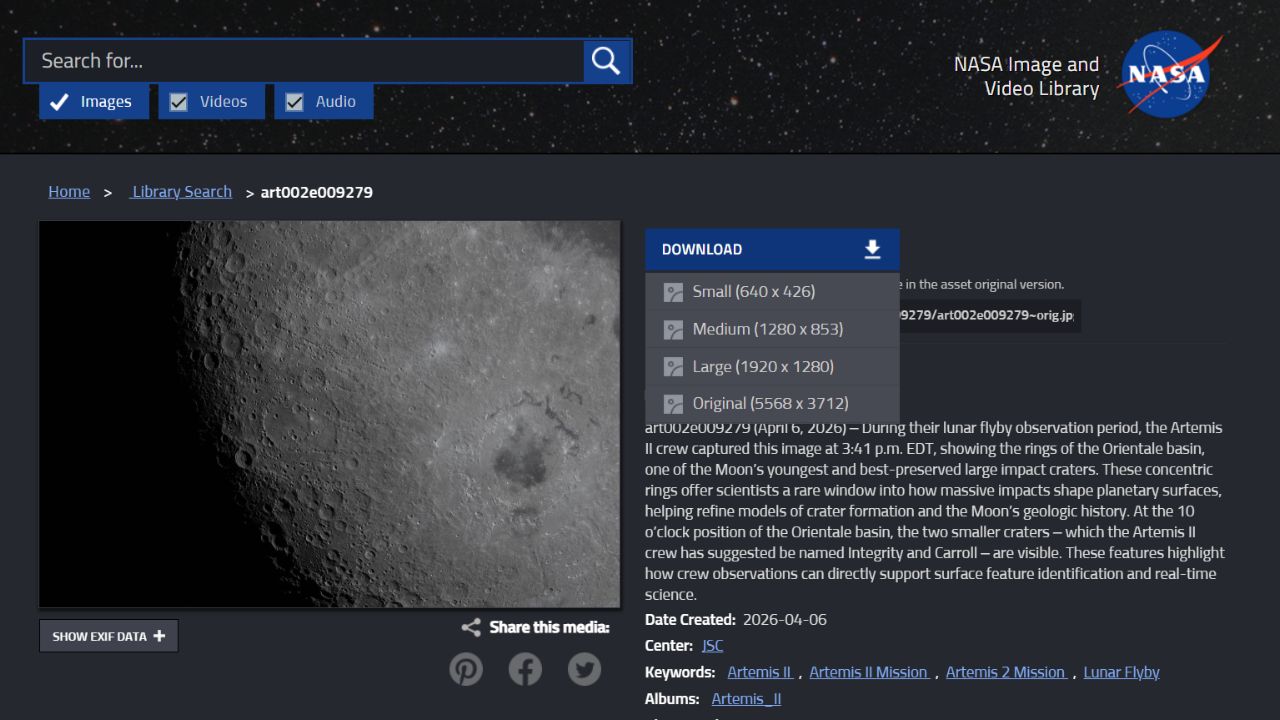Click the Lunar Flyby keyword link
Image resolution: width=1280 pixels, height=720 pixels.
[1121, 672]
